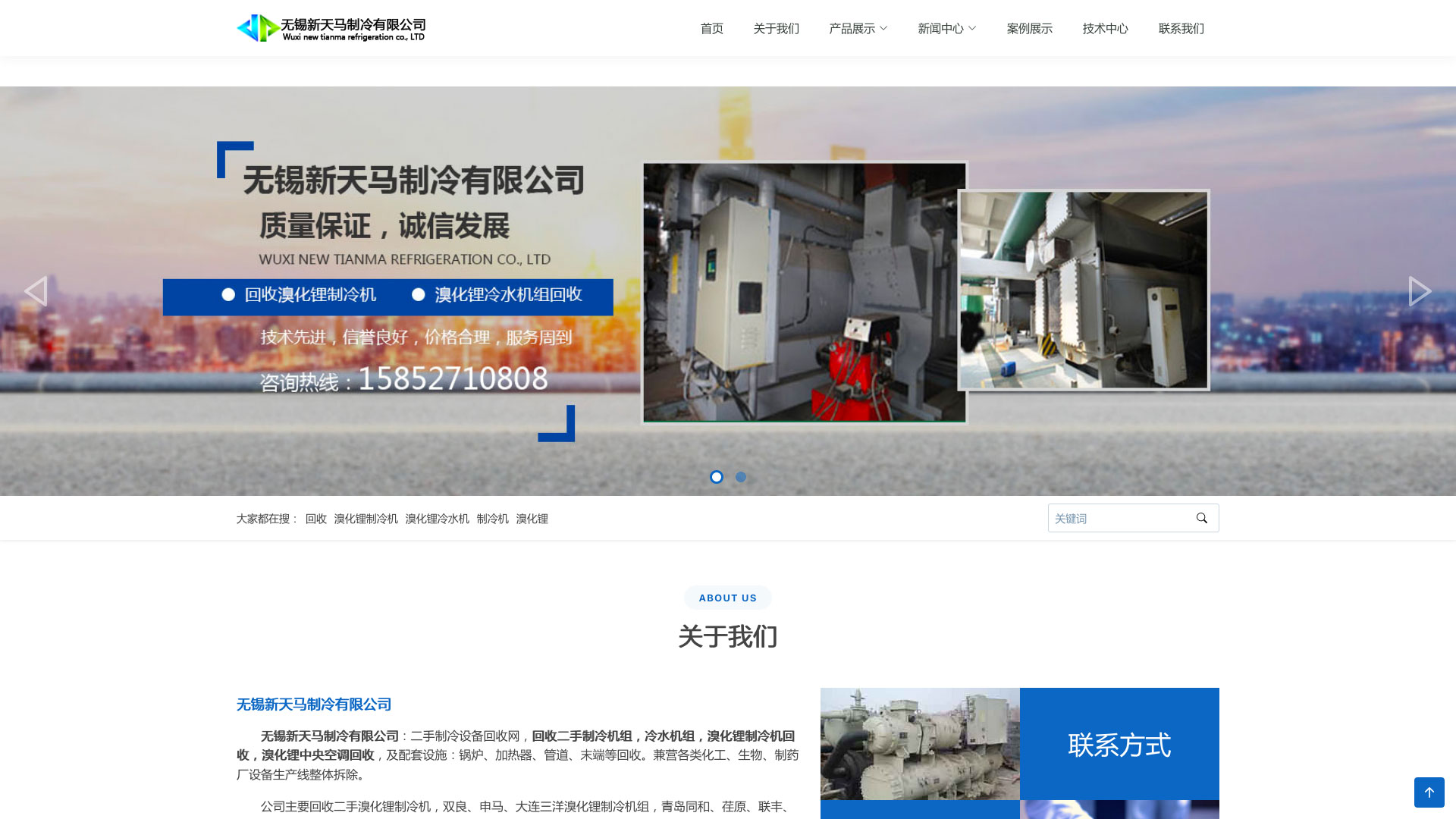Select the second carousel indicator dot
Image resolution: width=1456 pixels, height=819 pixels.
pos(741,477)
